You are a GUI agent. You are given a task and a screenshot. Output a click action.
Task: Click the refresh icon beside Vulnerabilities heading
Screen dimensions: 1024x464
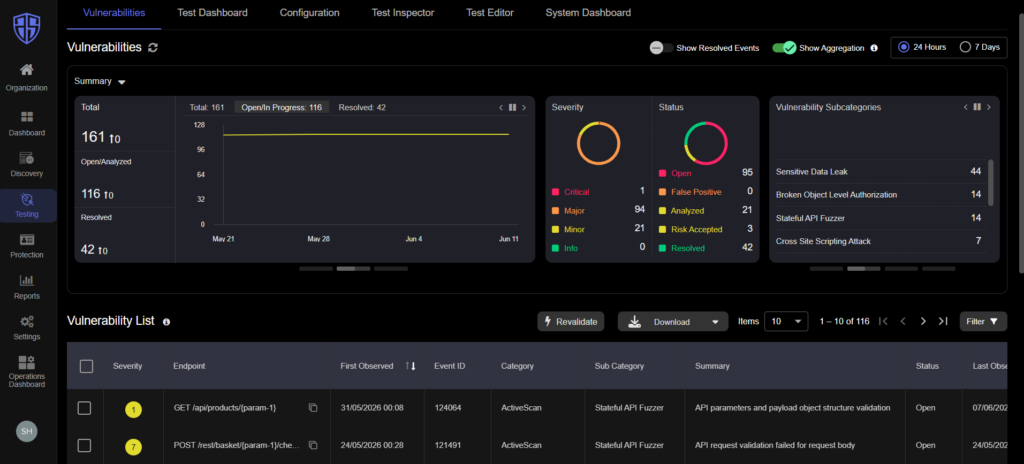[153, 48]
